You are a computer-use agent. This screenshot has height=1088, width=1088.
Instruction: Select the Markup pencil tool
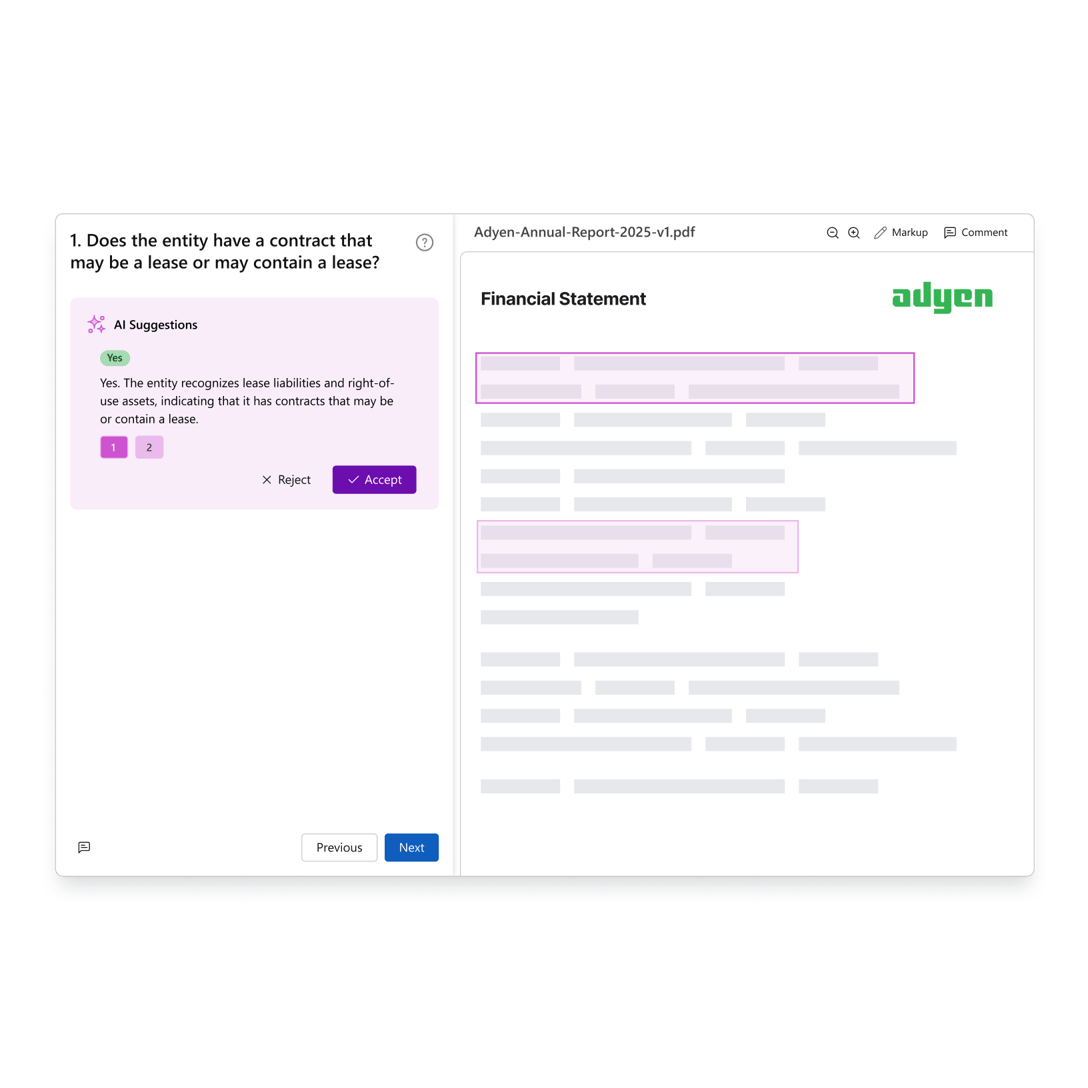pos(901,233)
